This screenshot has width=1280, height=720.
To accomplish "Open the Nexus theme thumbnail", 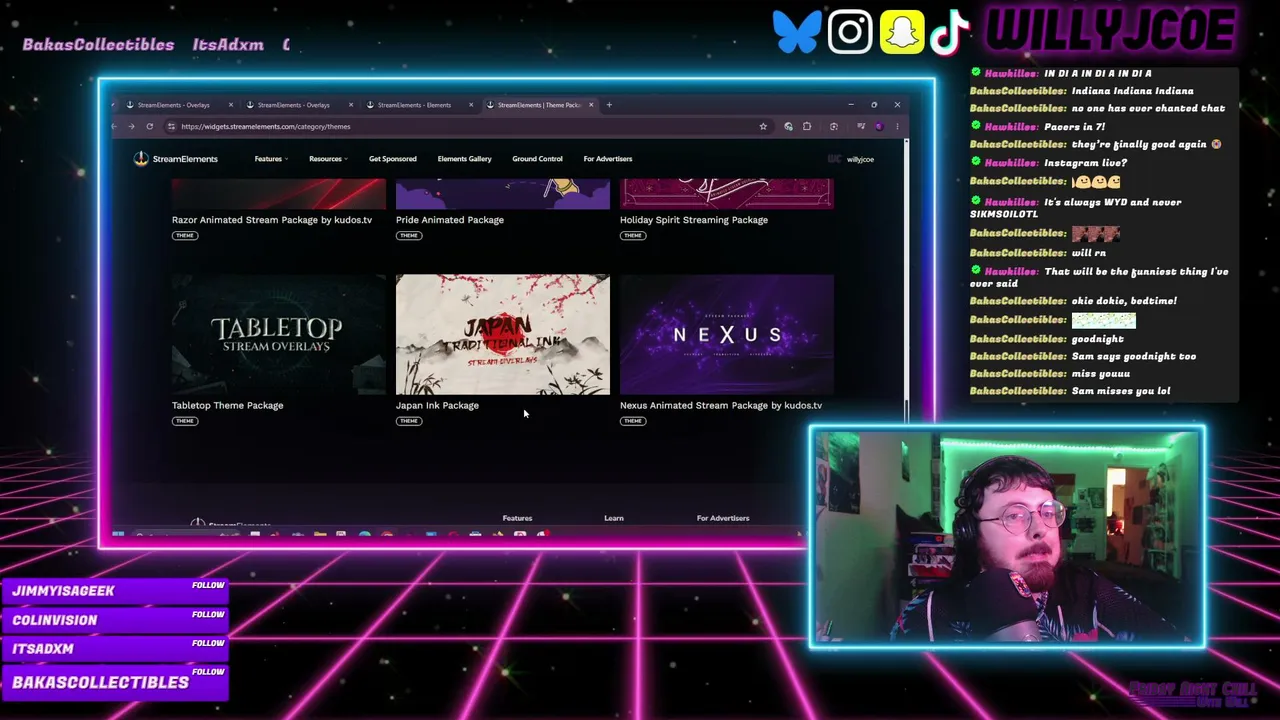I will [727, 334].
